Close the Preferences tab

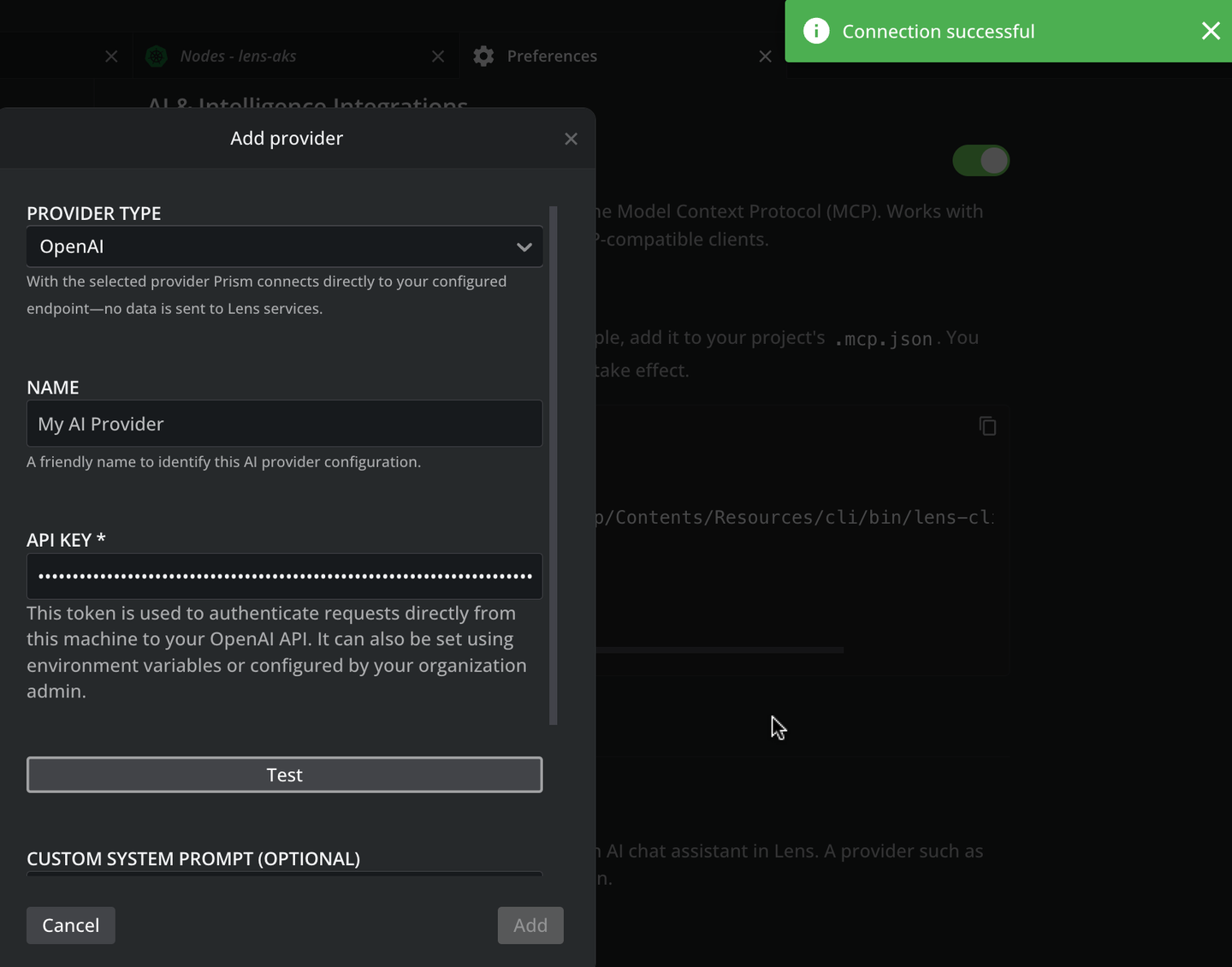click(766, 56)
